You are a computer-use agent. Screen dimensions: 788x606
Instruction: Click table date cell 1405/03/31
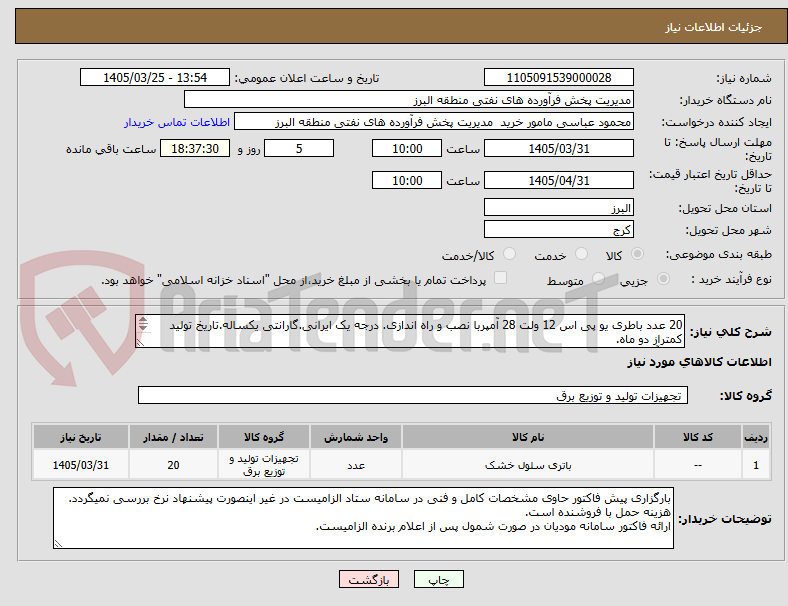tap(81, 465)
